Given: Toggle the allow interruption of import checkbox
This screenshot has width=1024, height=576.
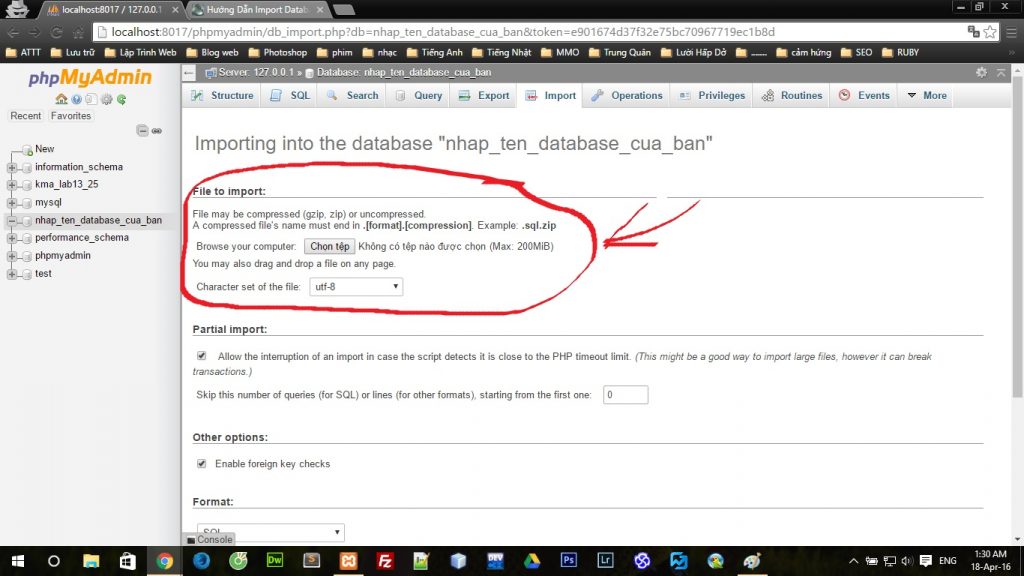Looking at the screenshot, I should [x=202, y=356].
